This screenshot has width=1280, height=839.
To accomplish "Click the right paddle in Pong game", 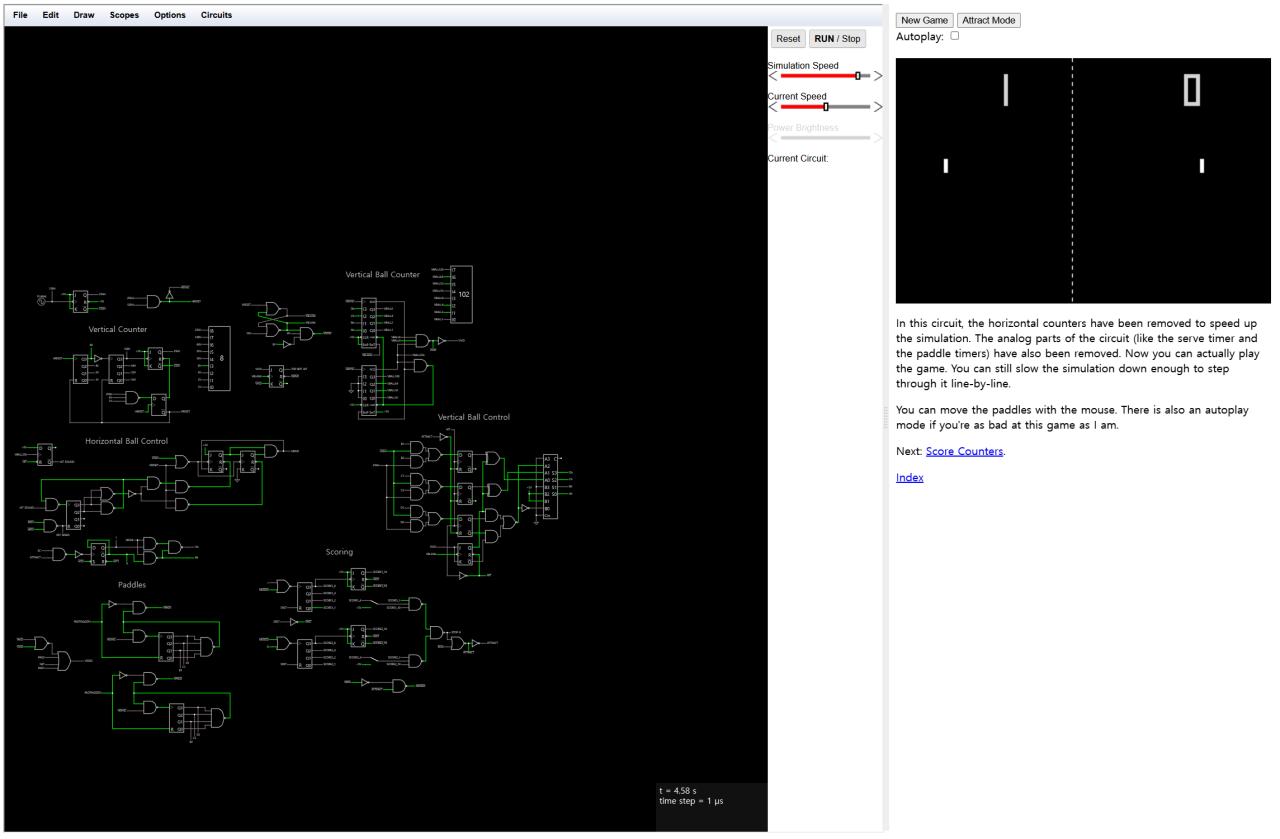I will pos(1201,166).
